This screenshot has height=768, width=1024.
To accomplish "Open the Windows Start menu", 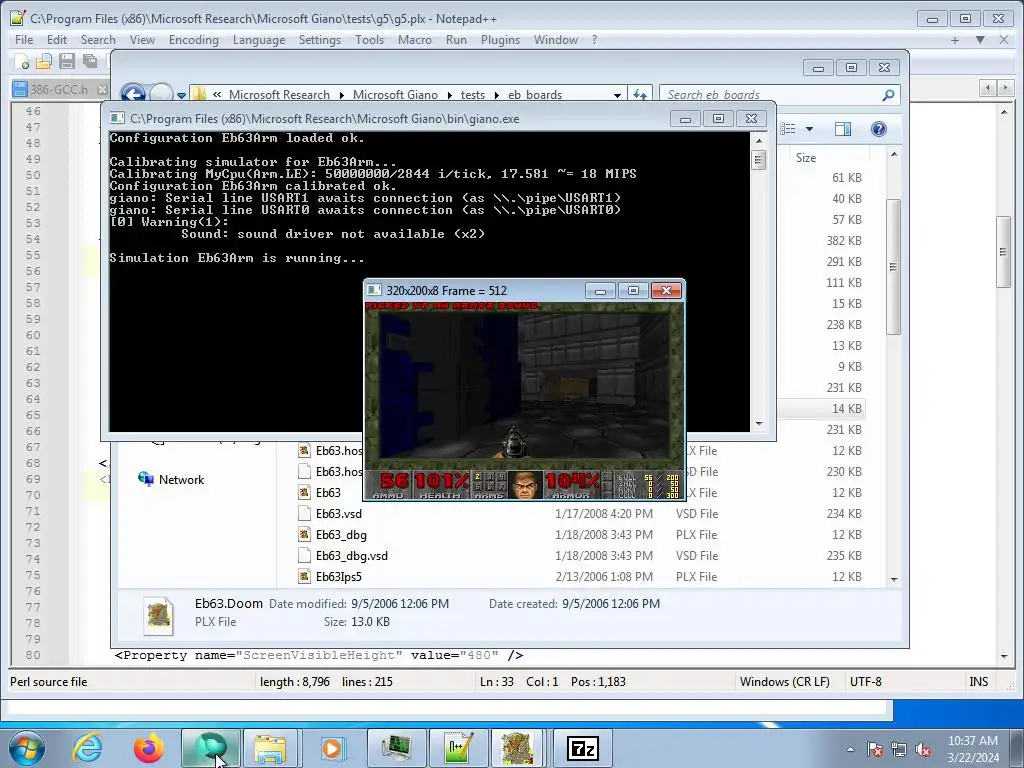I will (26, 748).
